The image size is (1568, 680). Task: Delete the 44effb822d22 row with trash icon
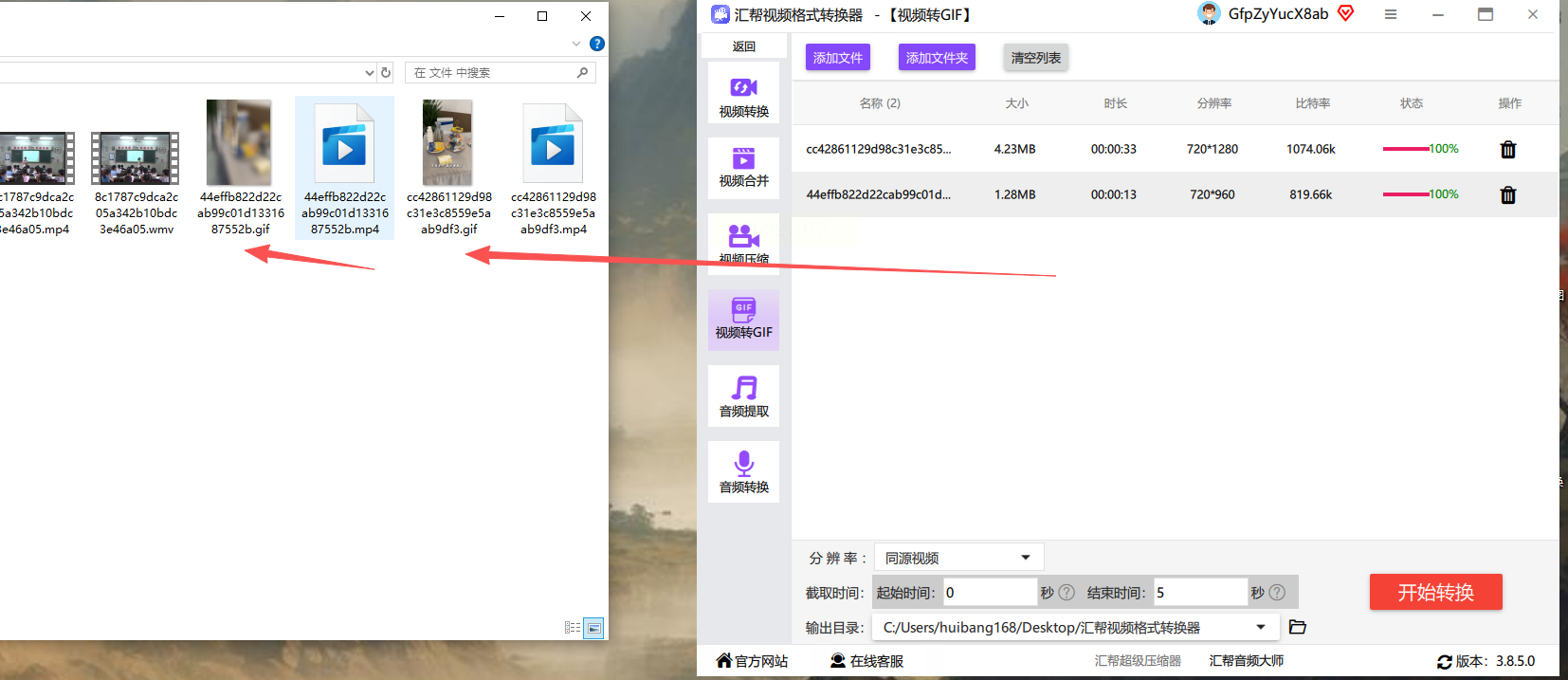tap(1508, 194)
